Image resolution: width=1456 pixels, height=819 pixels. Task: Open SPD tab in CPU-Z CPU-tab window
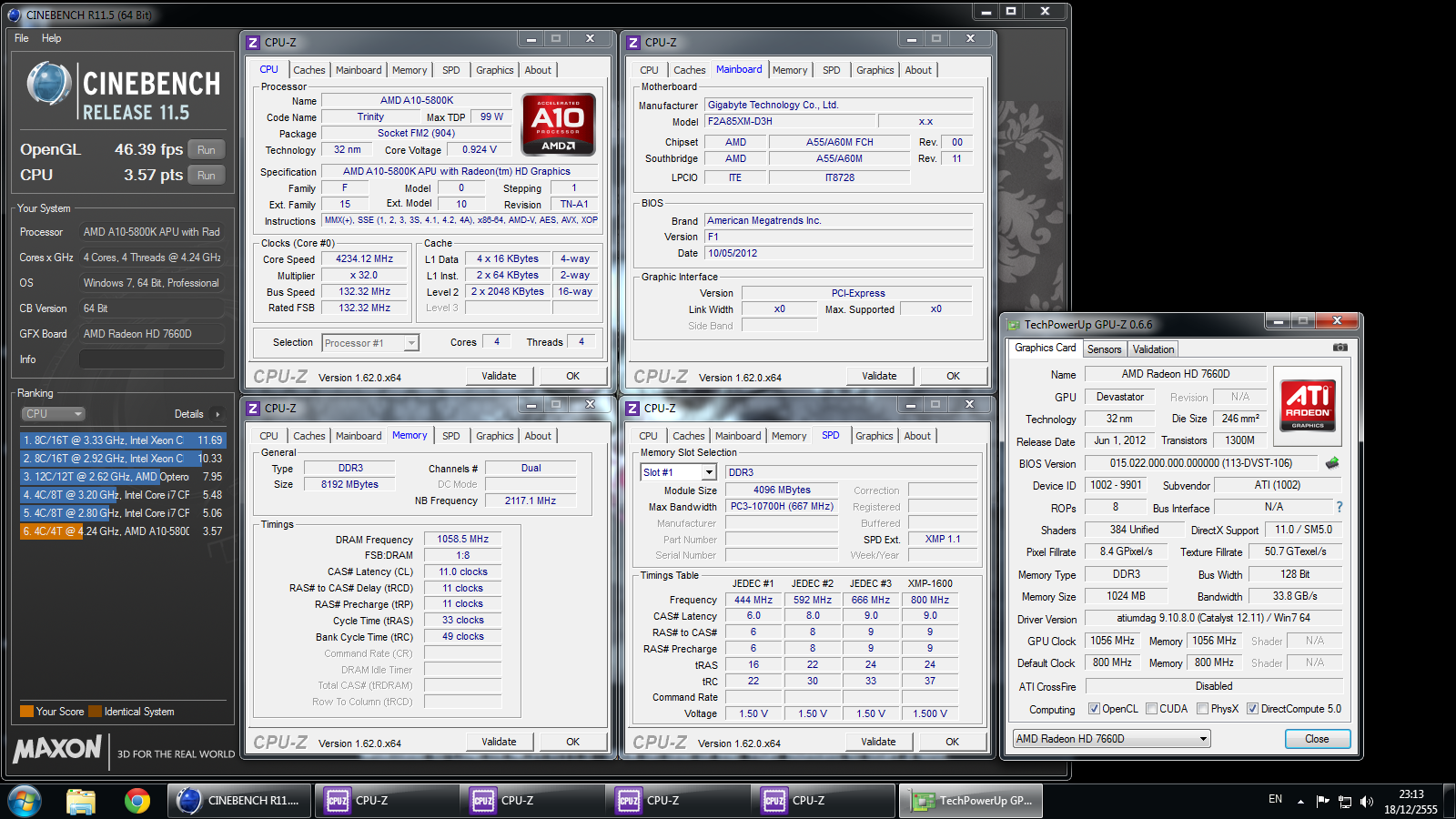click(x=451, y=70)
